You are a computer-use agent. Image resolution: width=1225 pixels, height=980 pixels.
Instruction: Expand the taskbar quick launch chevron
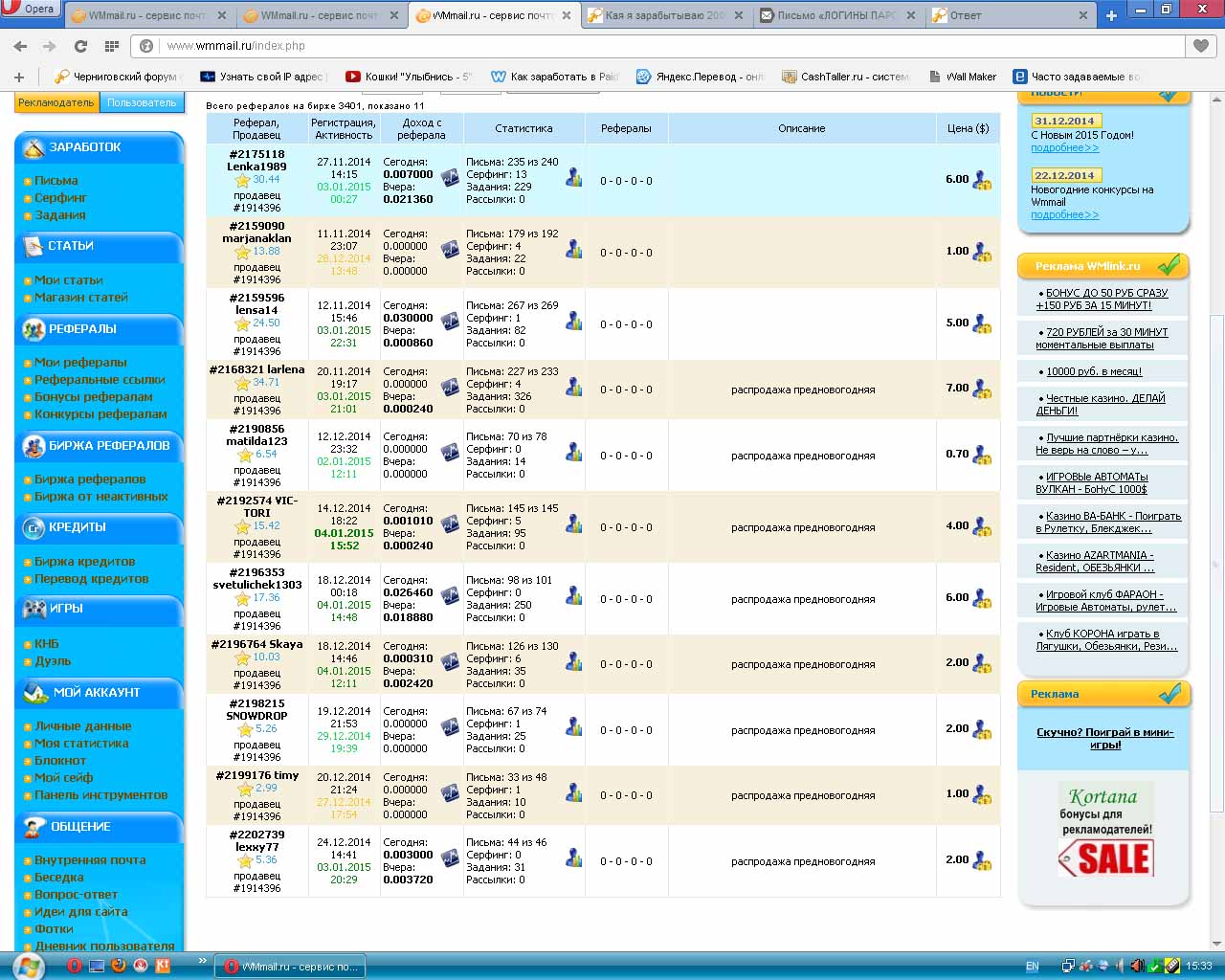click(x=203, y=961)
